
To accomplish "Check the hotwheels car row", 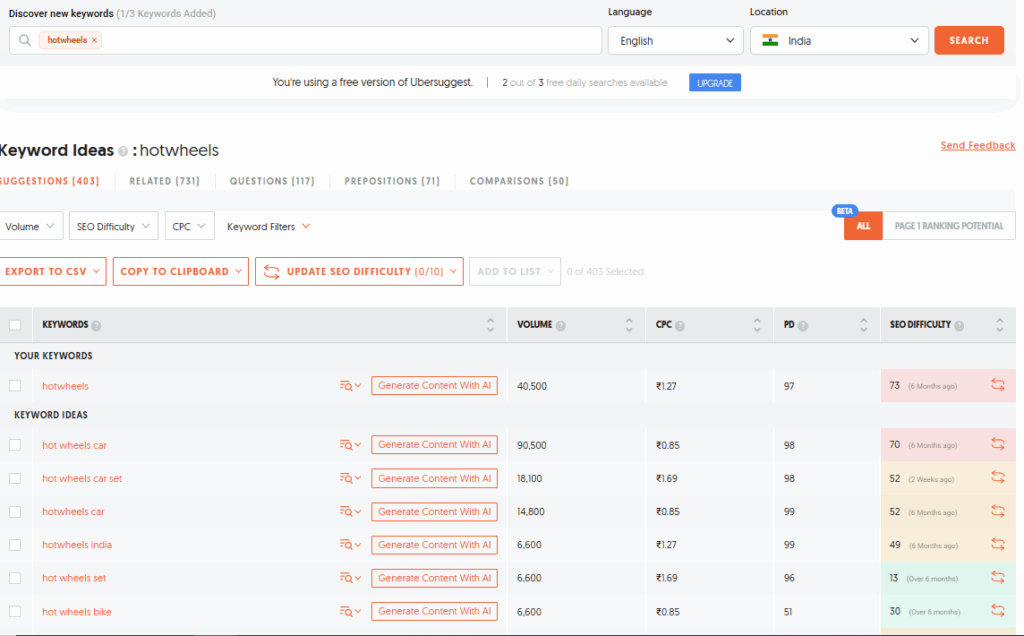I will tap(15, 511).
